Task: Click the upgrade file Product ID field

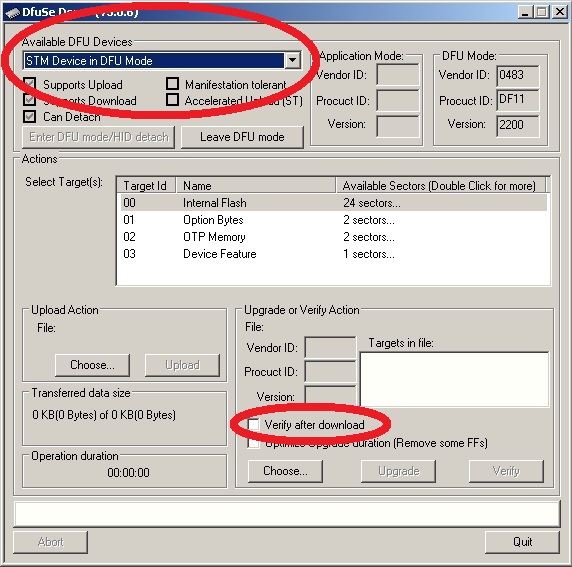Action: click(x=330, y=372)
